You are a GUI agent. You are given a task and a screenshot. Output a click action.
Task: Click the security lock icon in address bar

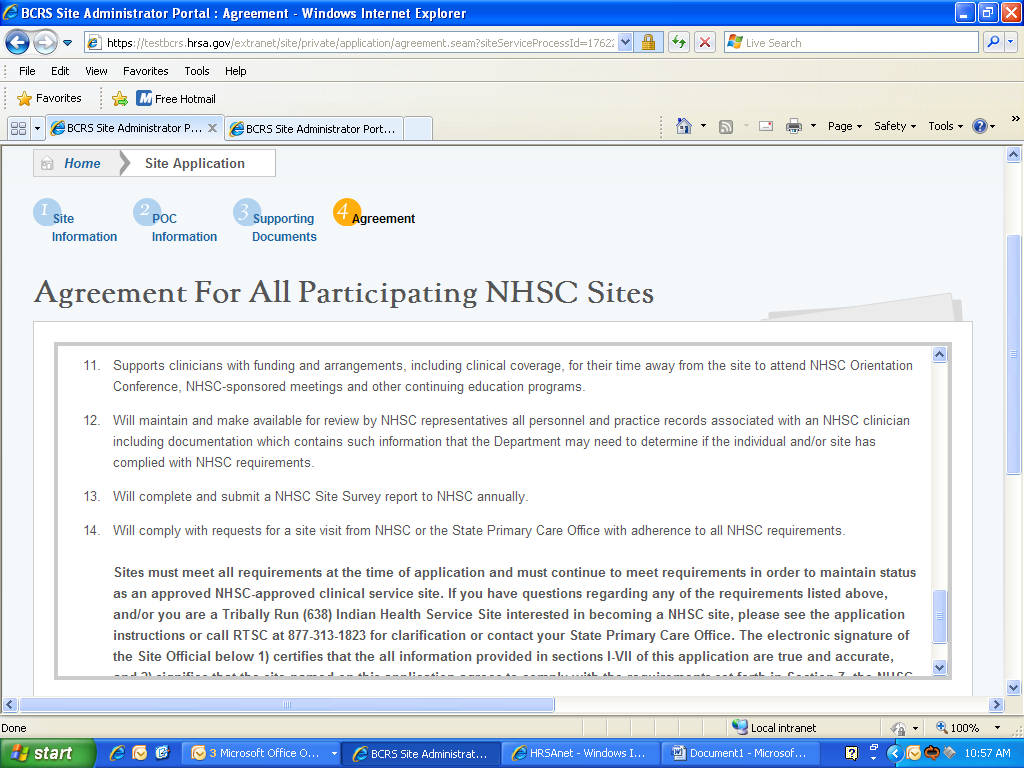[x=648, y=43]
